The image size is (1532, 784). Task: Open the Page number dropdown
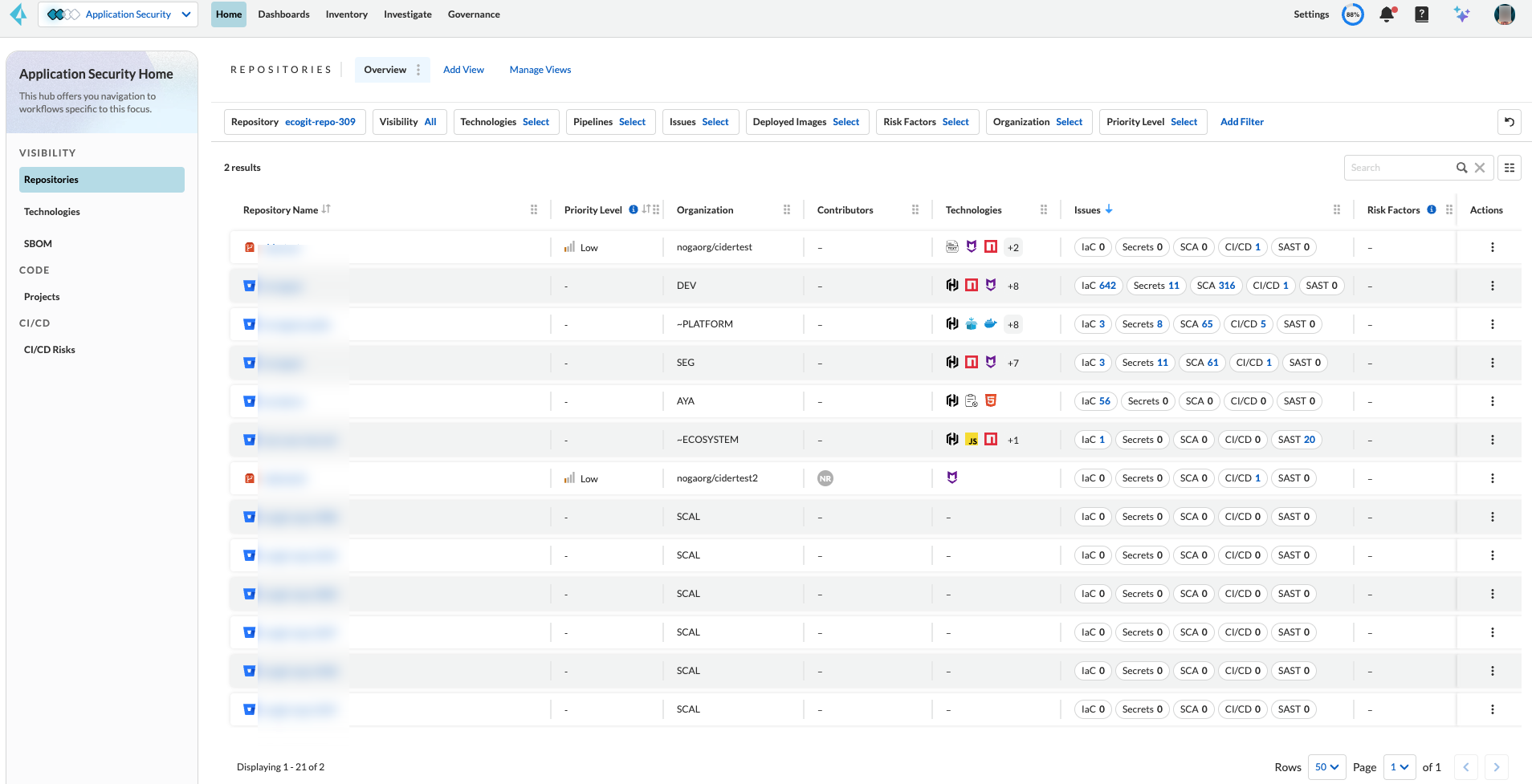[x=1399, y=767]
